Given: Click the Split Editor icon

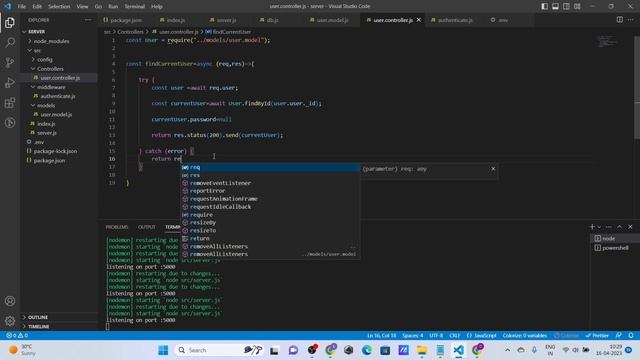Looking at the screenshot, I should pyautogui.click(x=620, y=20).
